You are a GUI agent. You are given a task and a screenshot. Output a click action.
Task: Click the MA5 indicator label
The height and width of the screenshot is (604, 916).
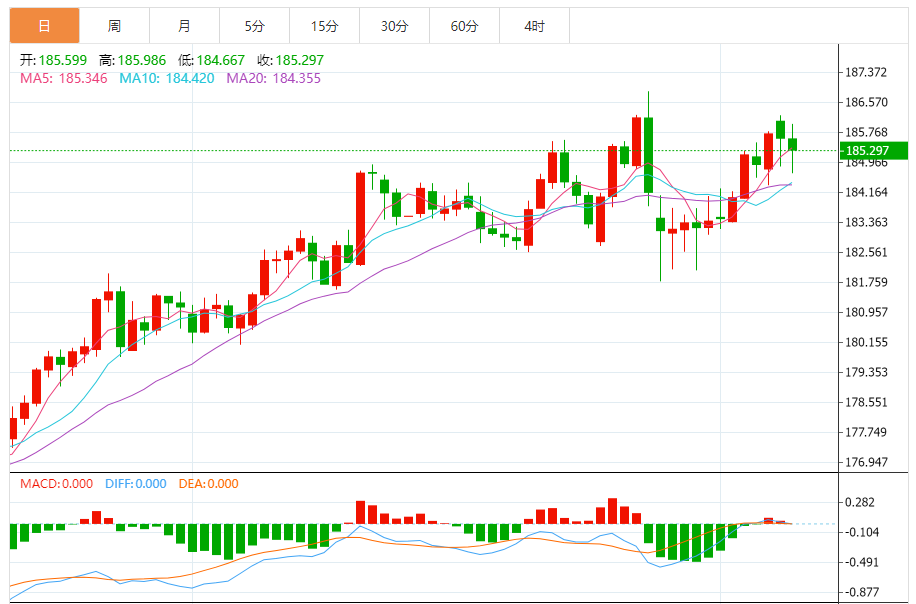(62, 78)
